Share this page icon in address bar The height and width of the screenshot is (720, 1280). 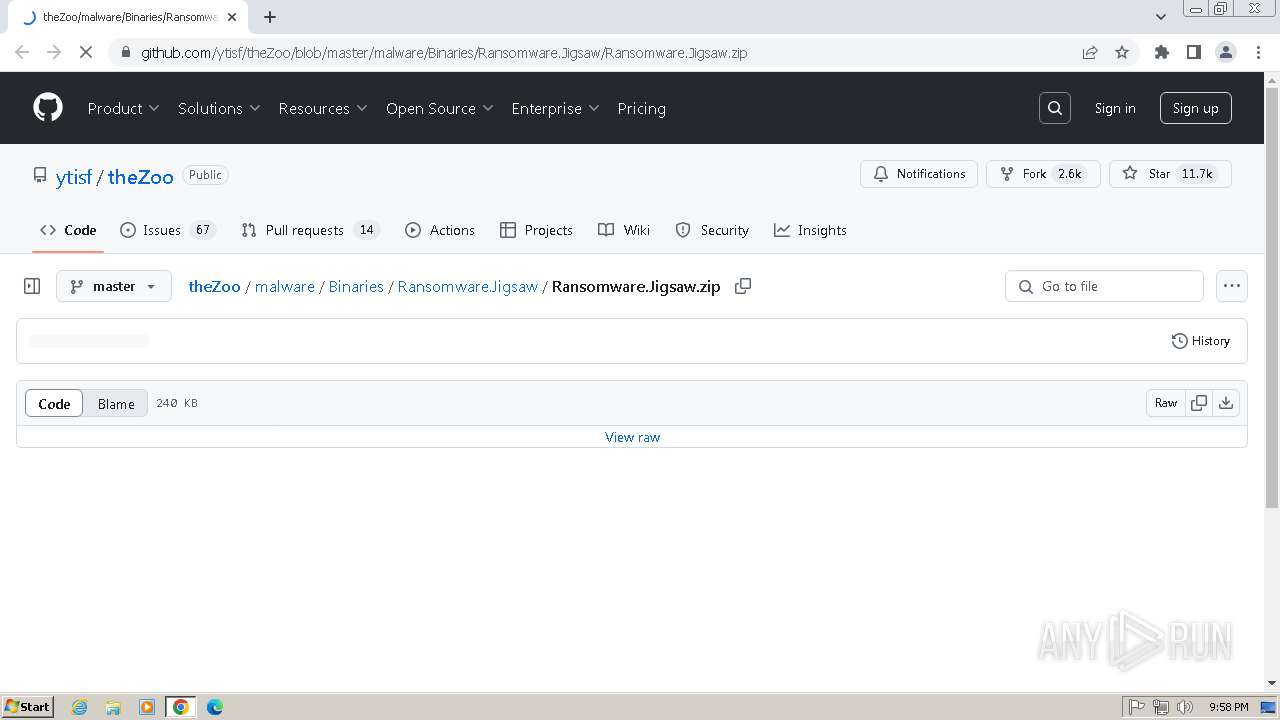(1090, 52)
